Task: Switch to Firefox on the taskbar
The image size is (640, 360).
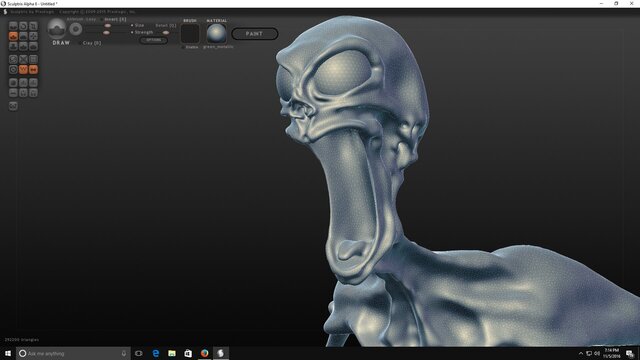Action: (204, 353)
